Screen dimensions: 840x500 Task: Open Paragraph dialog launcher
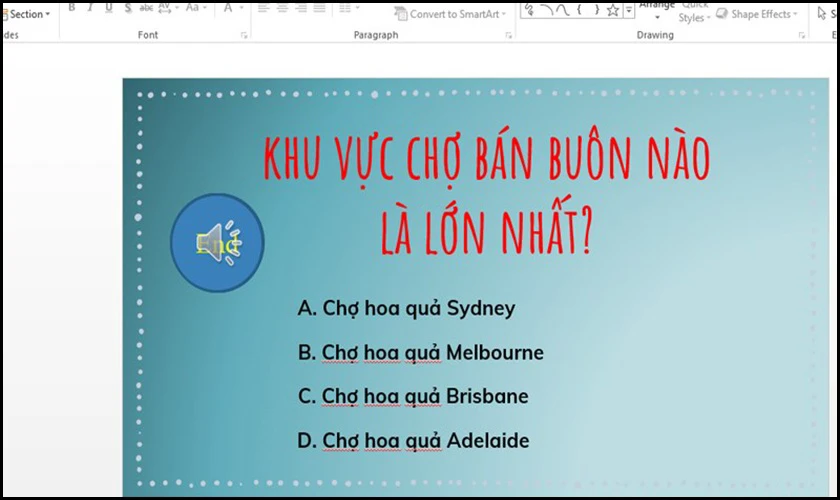(508, 35)
